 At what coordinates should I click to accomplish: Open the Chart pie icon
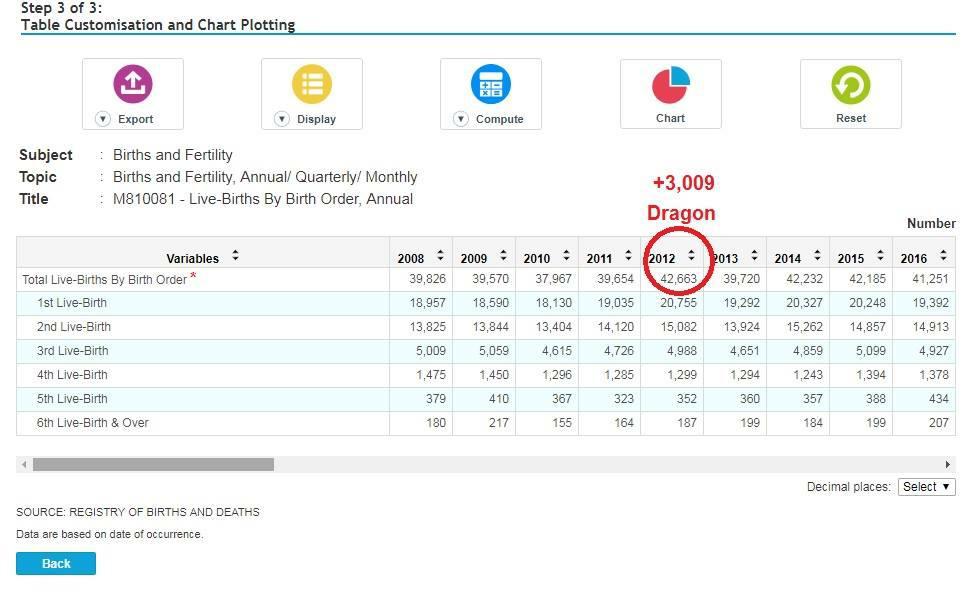tap(670, 85)
